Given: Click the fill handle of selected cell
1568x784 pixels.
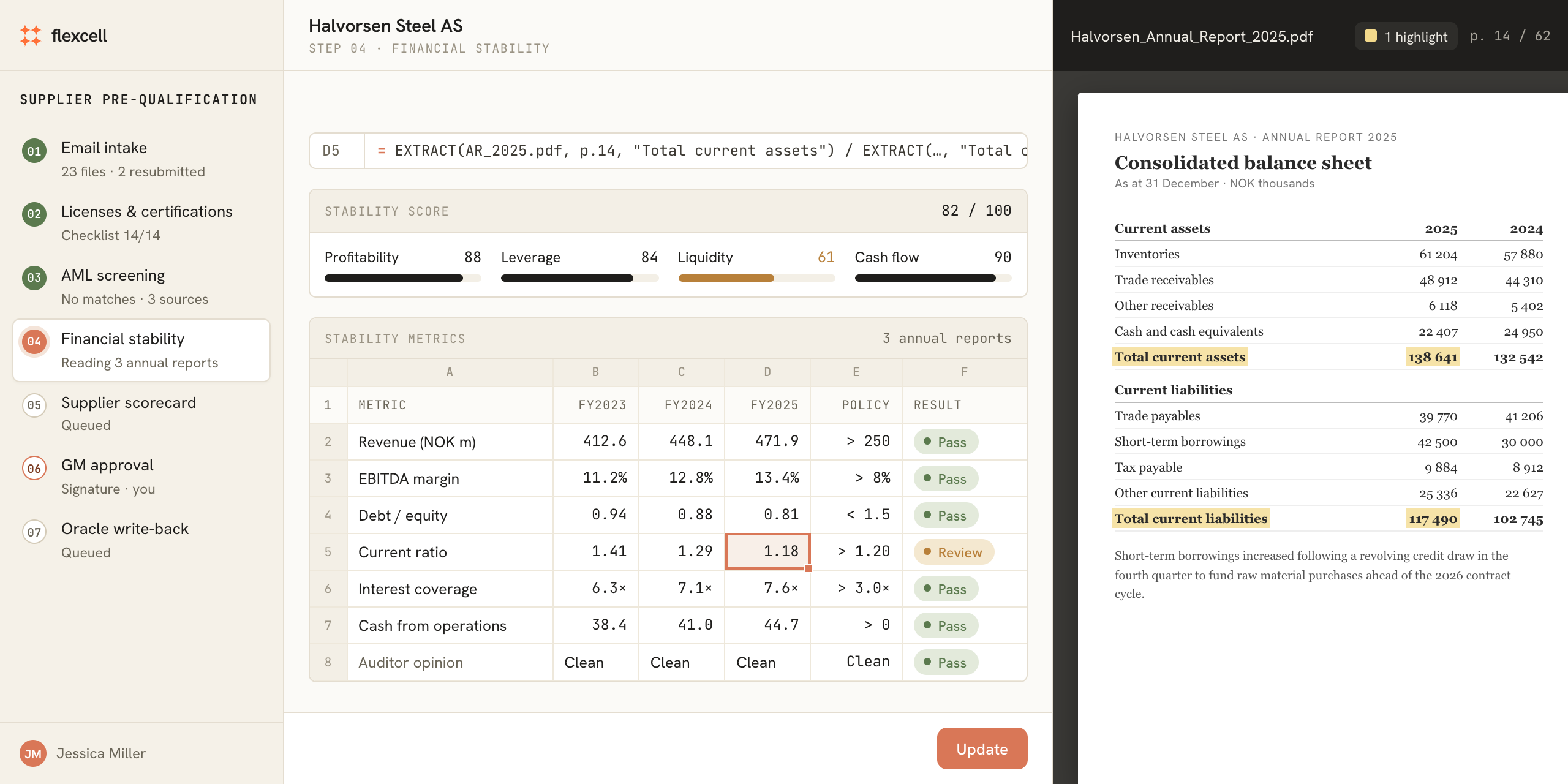Looking at the screenshot, I should (809, 568).
